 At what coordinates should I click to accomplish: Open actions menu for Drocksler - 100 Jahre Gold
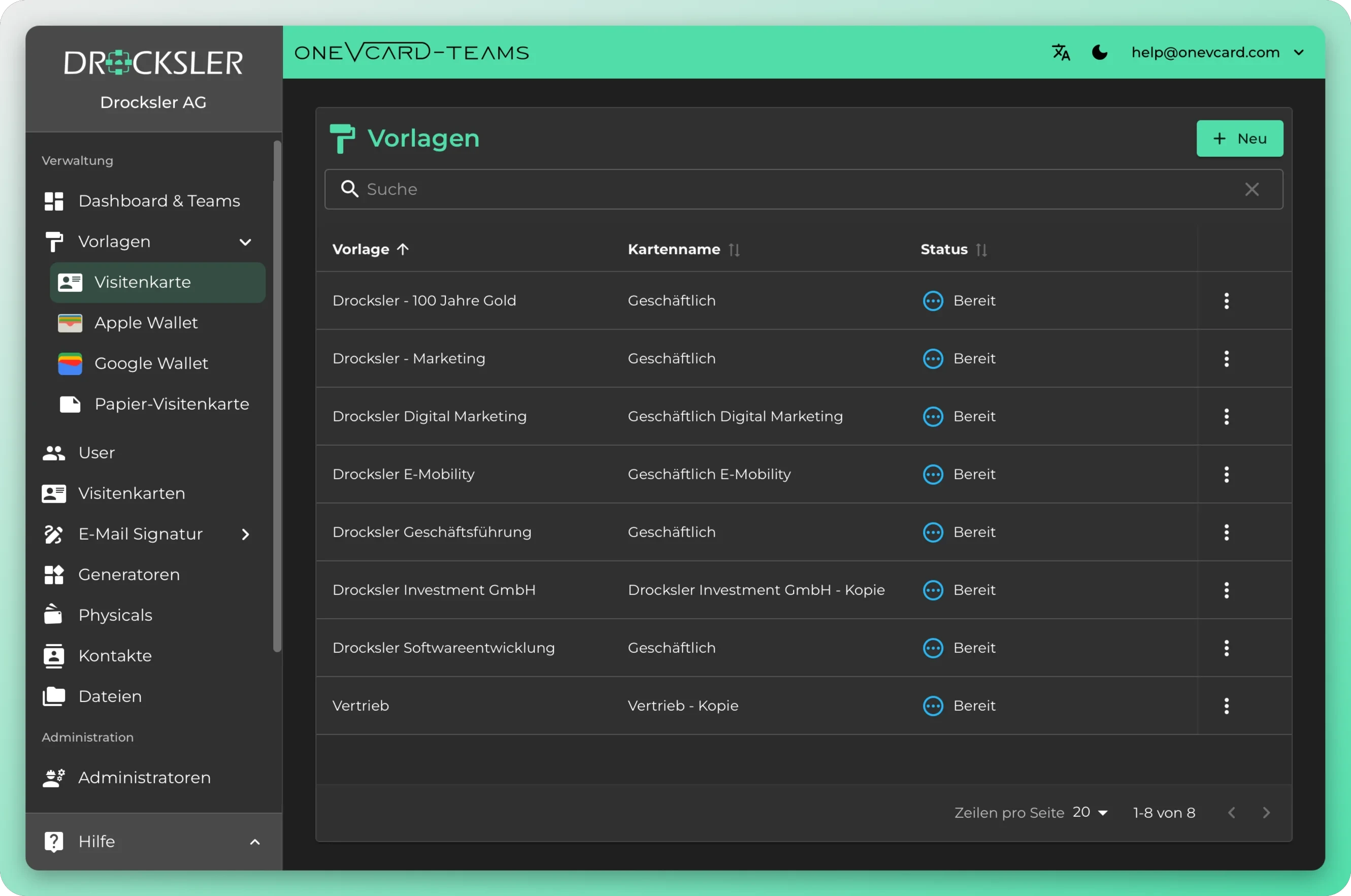1227,301
